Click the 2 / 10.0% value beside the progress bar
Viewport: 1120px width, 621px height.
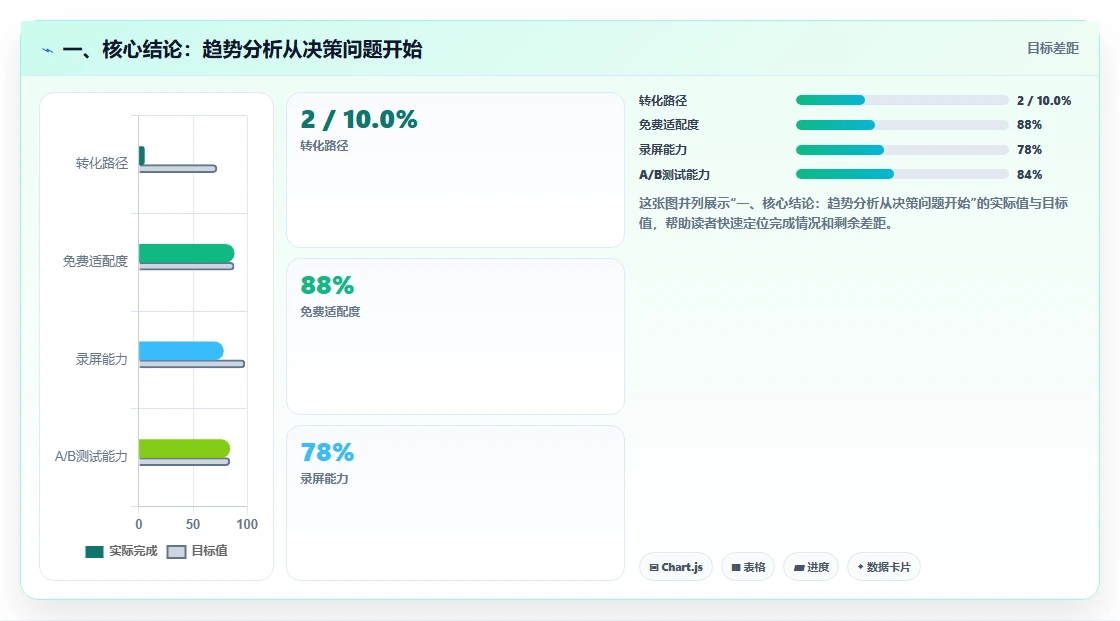tap(1044, 101)
